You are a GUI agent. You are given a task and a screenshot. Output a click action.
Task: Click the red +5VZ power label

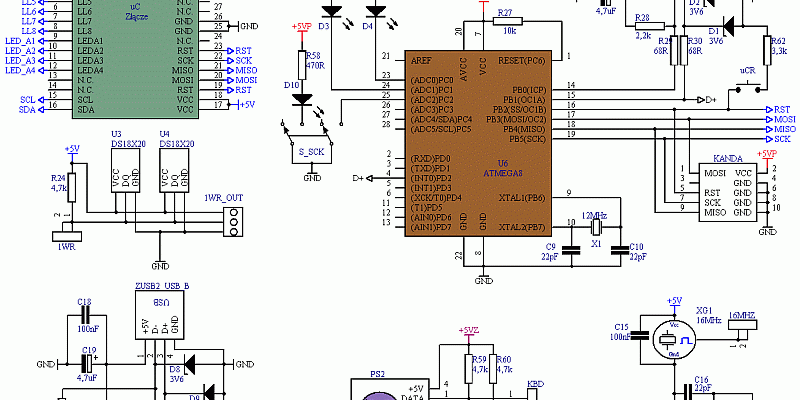pyautogui.click(x=467, y=331)
